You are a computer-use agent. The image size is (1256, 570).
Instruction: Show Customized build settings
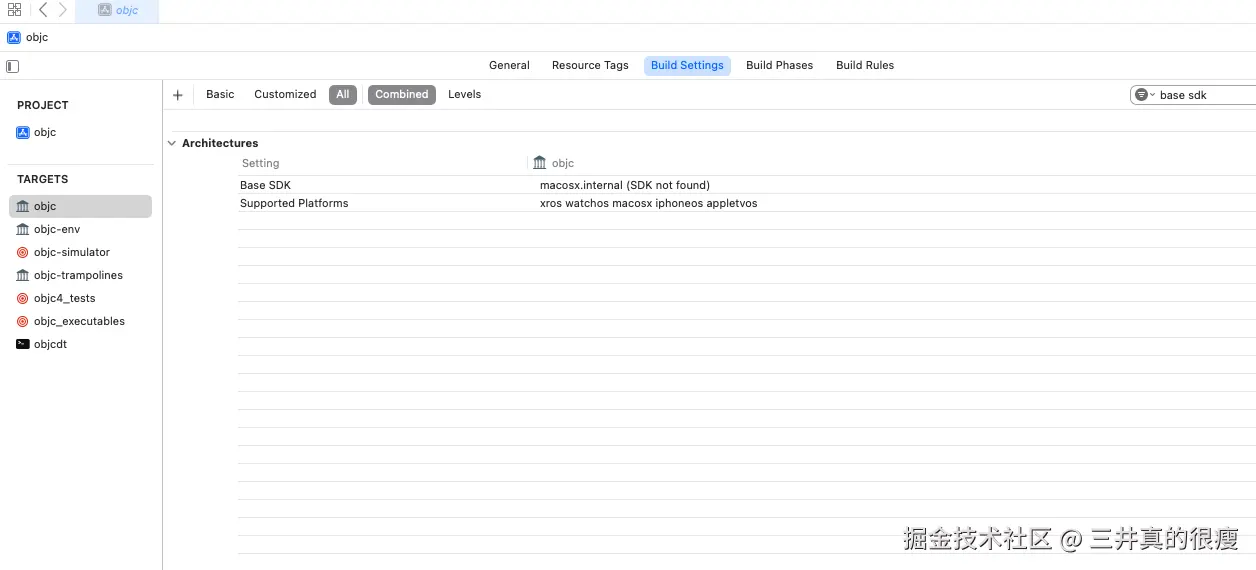(x=285, y=94)
